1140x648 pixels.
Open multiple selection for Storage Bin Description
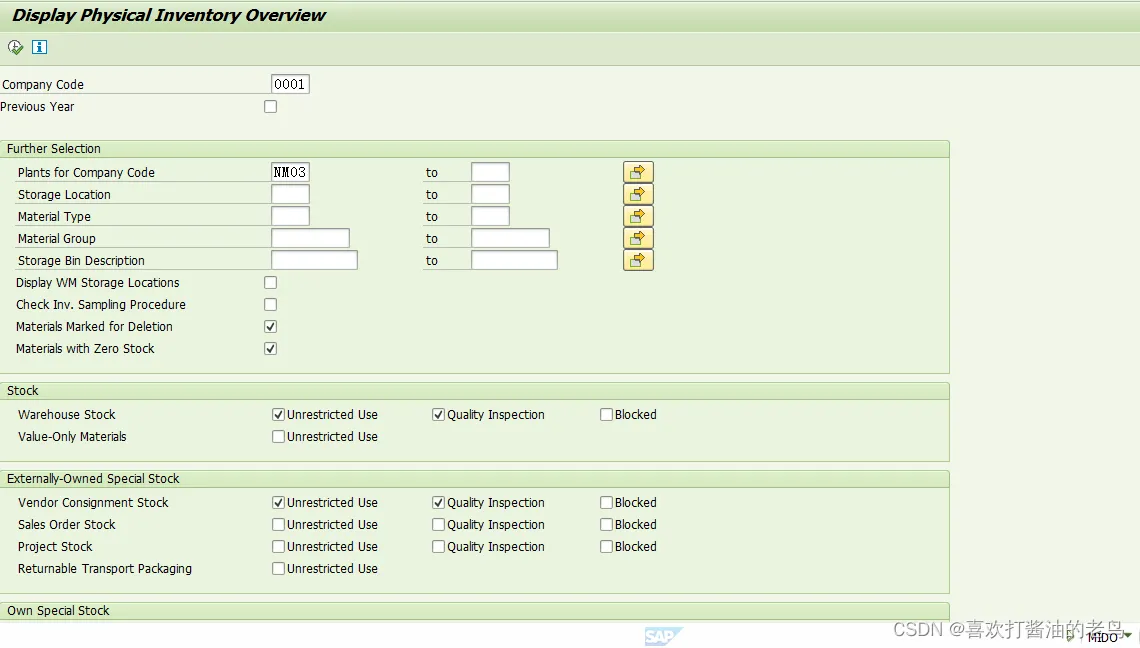tap(638, 260)
